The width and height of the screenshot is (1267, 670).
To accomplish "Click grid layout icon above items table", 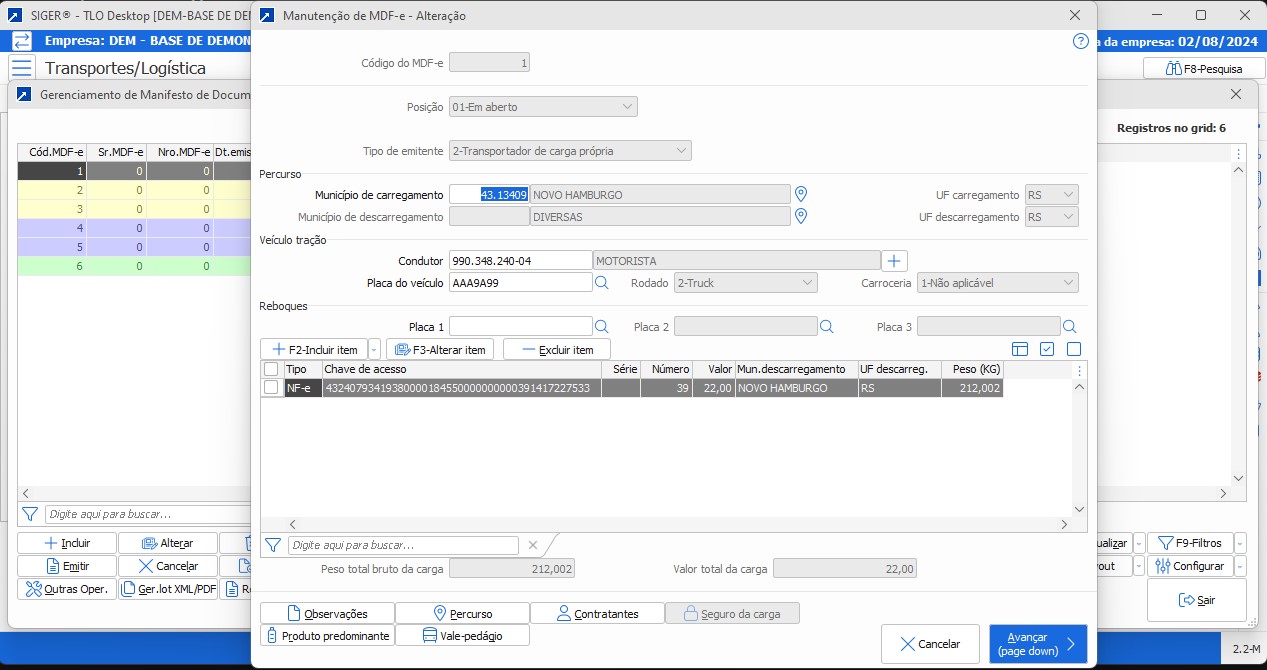I will click(x=1020, y=349).
